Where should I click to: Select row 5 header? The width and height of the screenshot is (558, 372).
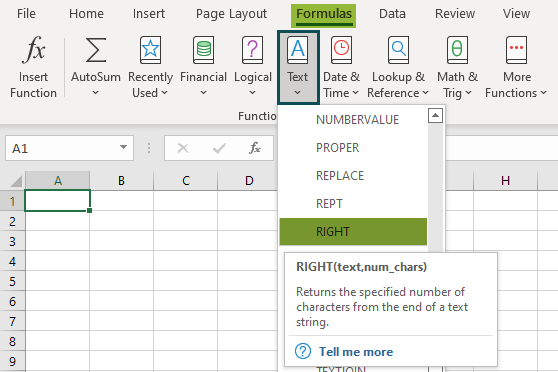click(x=12, y=281)
